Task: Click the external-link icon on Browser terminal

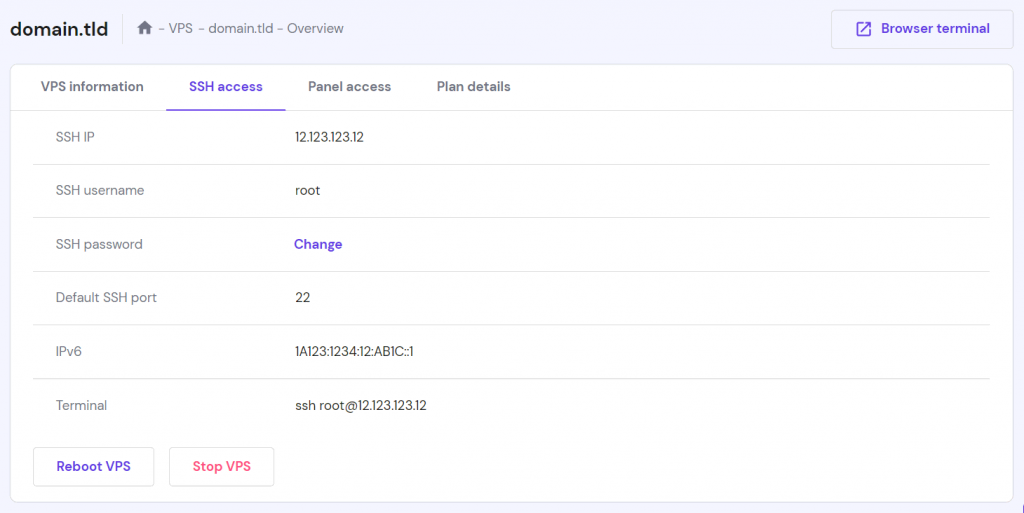Action: tap(863, 29)
